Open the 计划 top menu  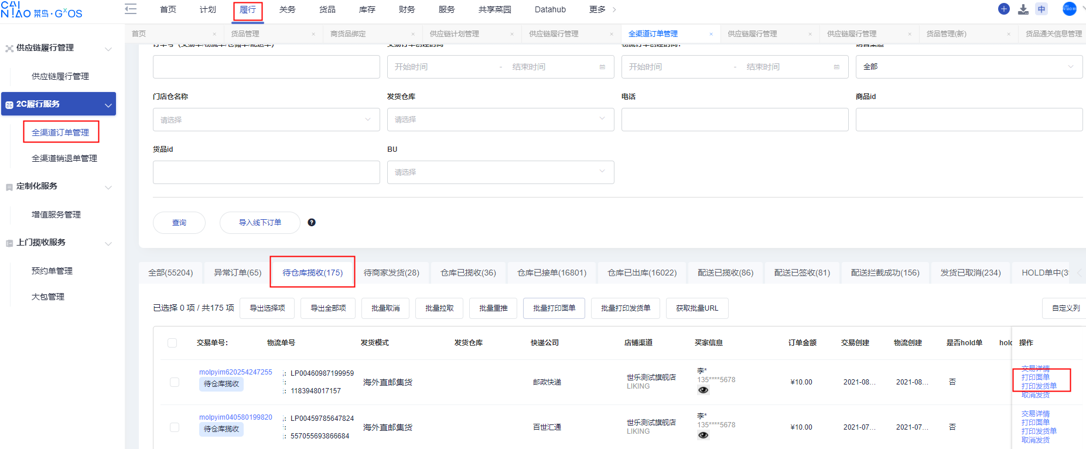click(207, 9)
